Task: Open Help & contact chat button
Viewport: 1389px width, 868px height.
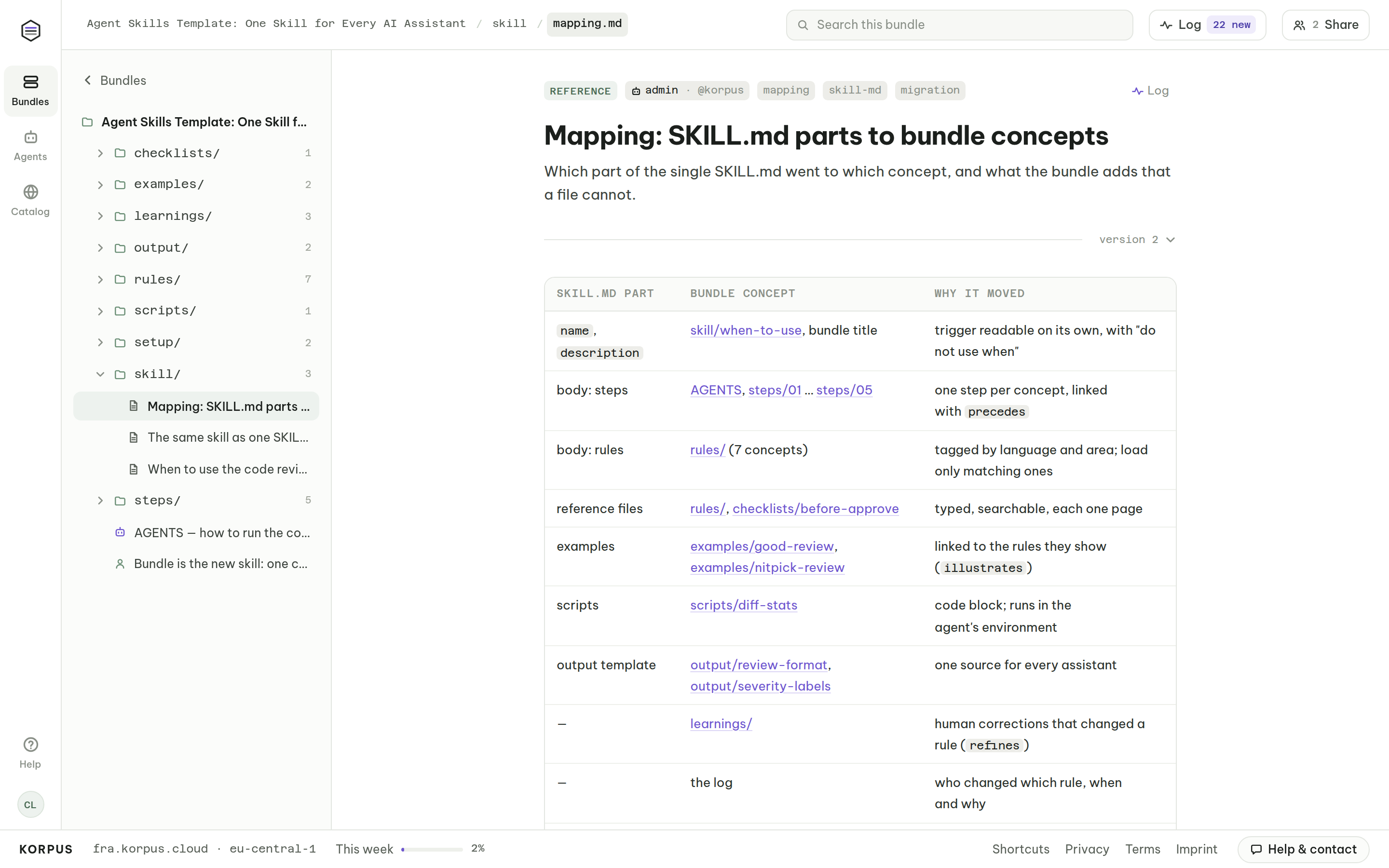Action: 1303,849
